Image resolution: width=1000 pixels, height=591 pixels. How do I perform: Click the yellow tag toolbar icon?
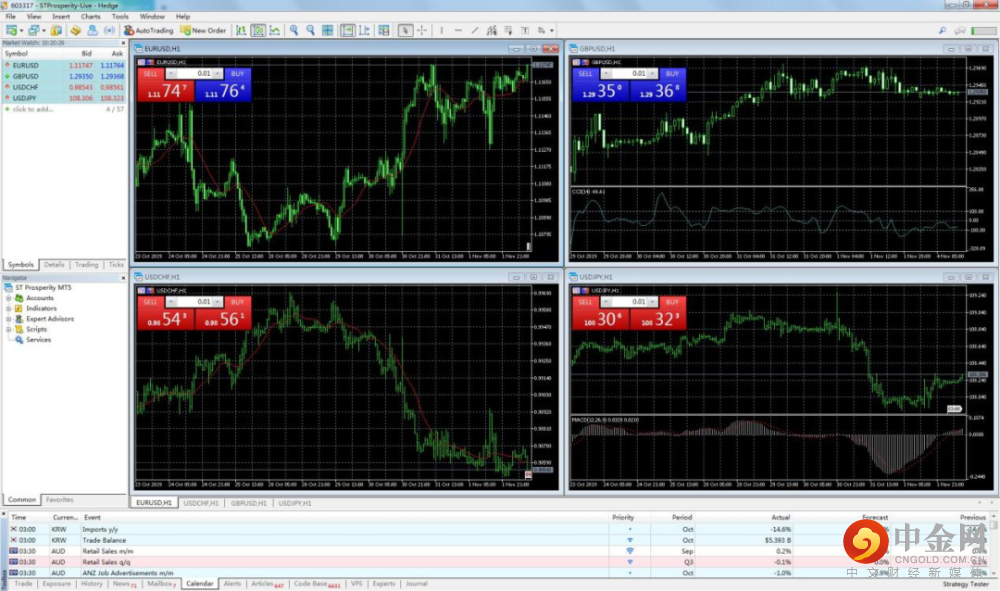[x=76, y=30]
